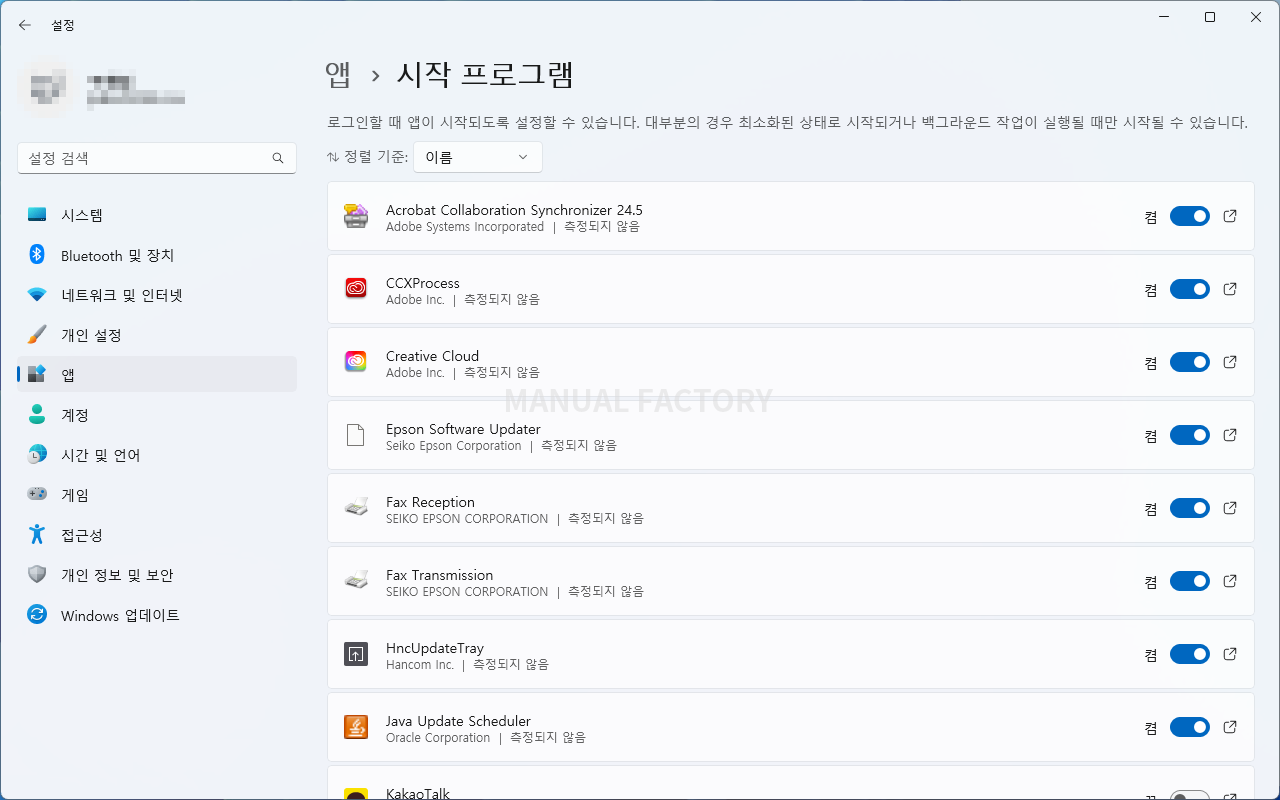Switch off Java Update Scheduler startup
This screenshot has height=800, width=1280.
1190,727
